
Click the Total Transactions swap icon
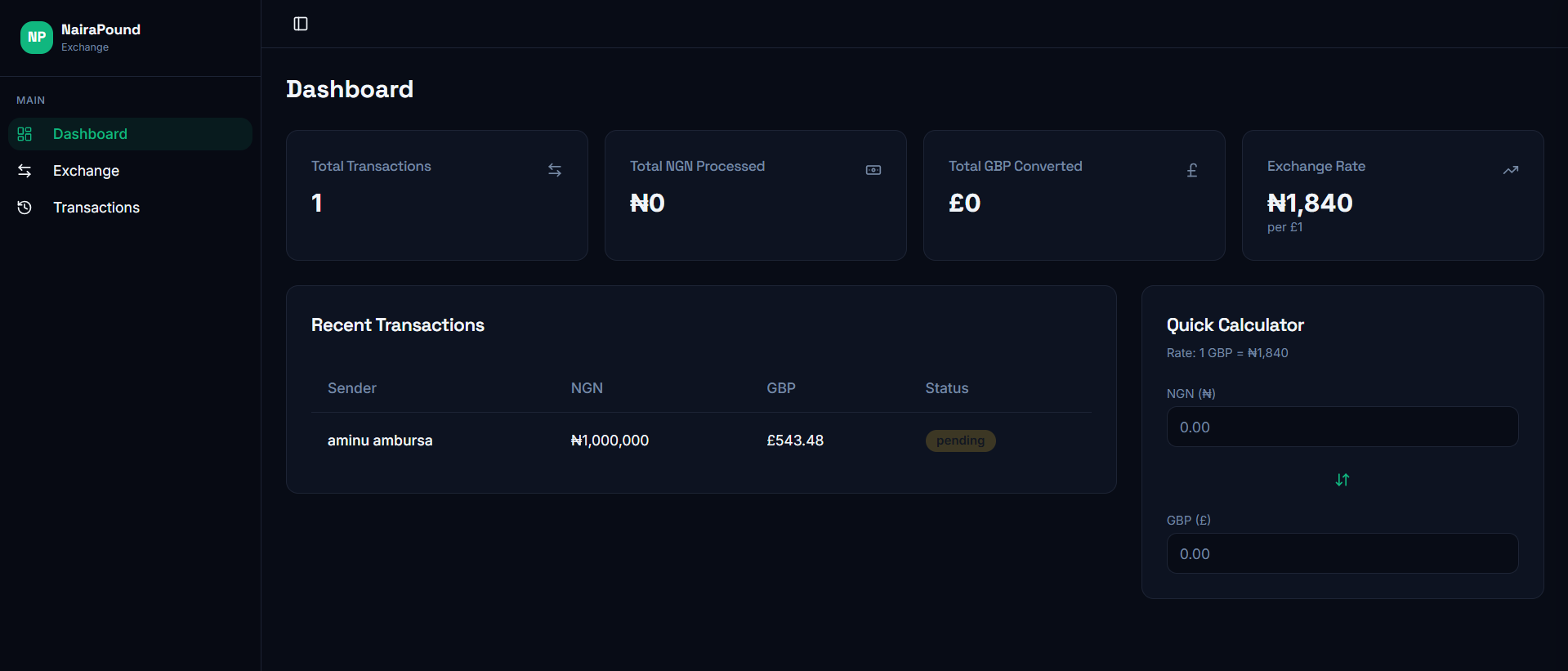click(555, 170)
